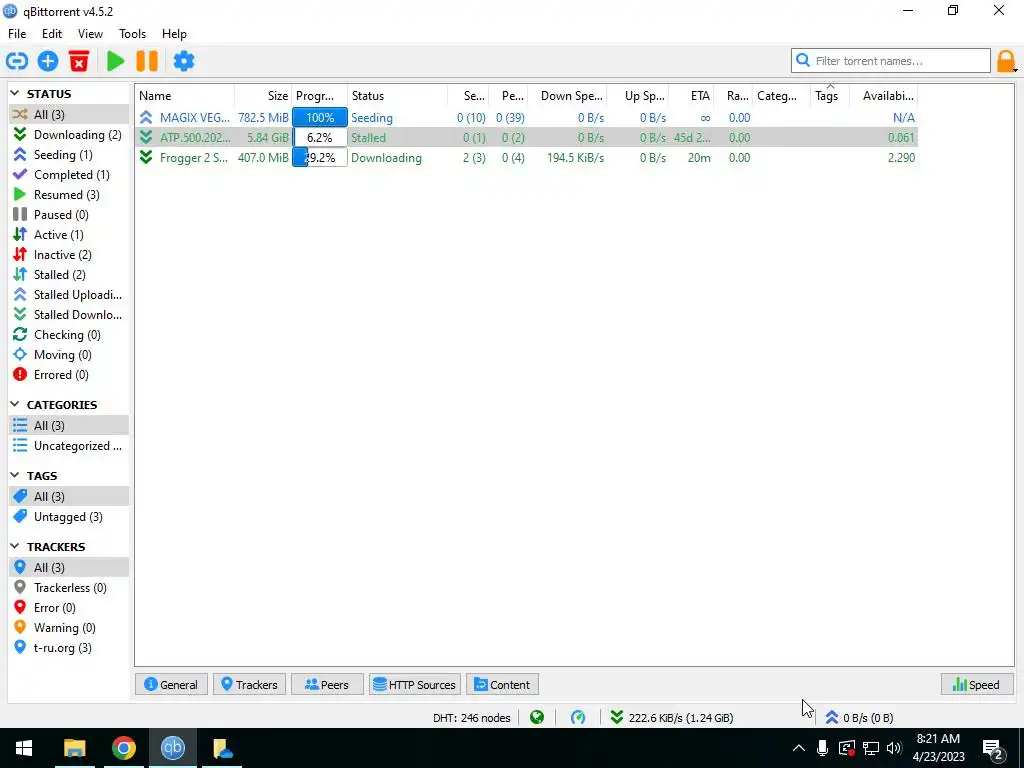Click upload speed status in status bar

coord(859,718)
